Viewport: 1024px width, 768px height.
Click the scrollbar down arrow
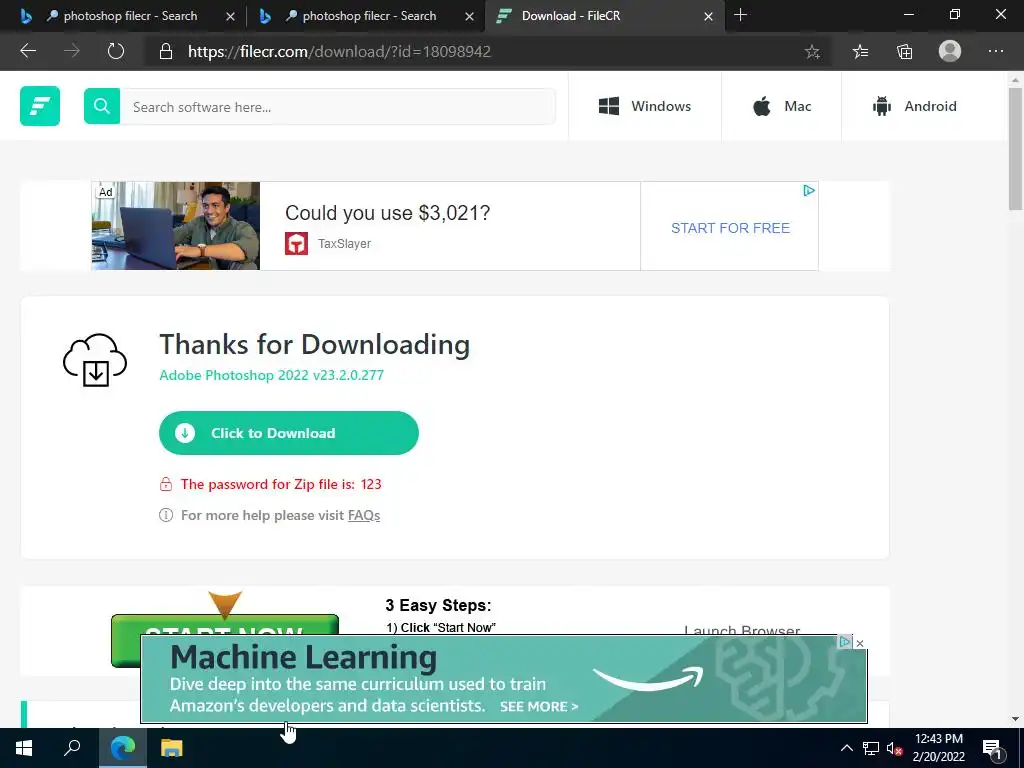tap(1015, 719)
